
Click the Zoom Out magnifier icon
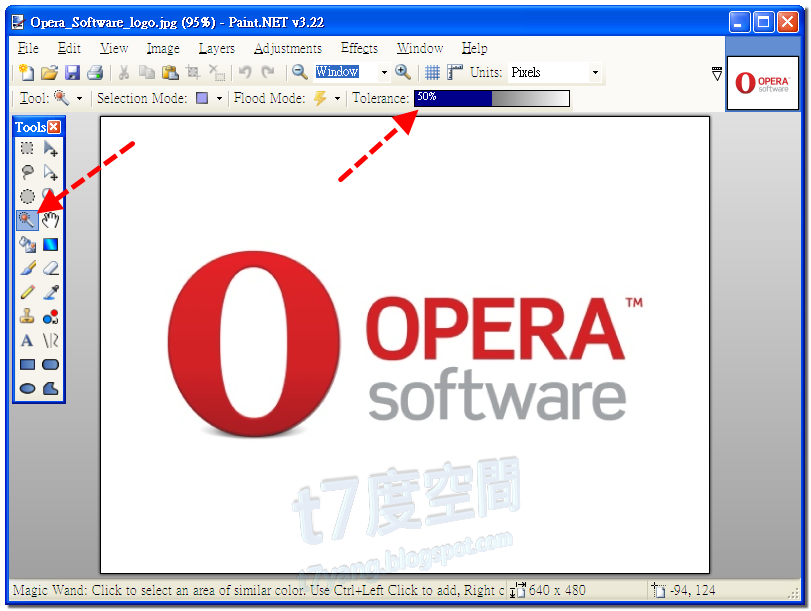300,72
